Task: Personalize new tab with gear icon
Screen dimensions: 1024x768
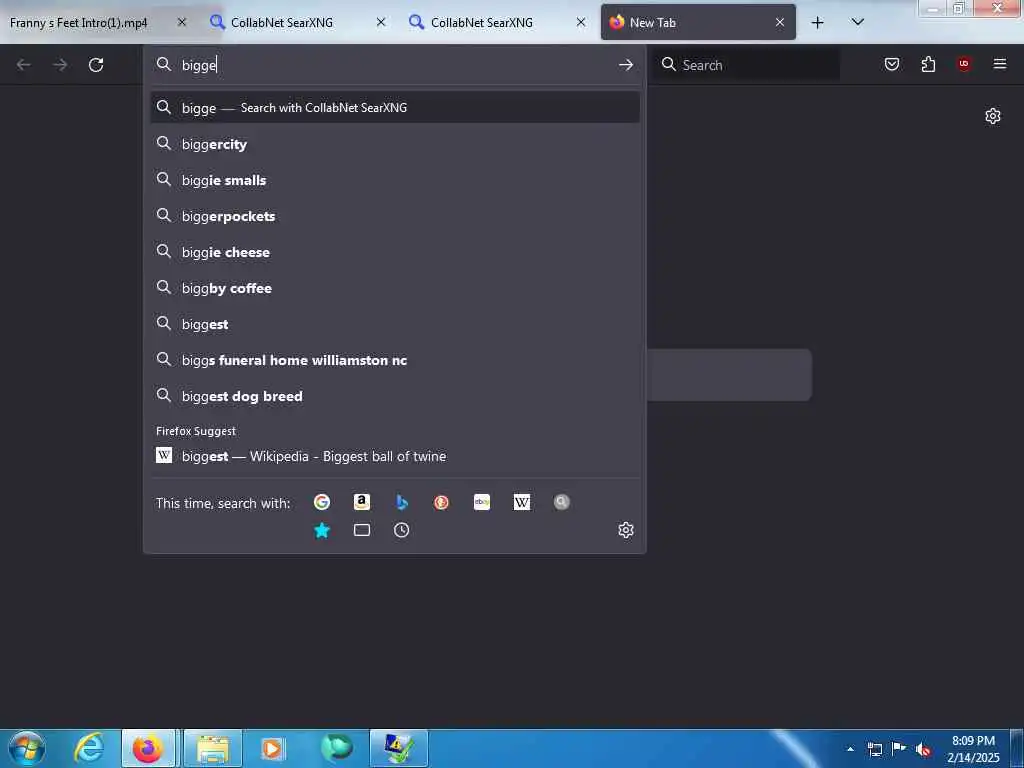Action: [993, 116]
